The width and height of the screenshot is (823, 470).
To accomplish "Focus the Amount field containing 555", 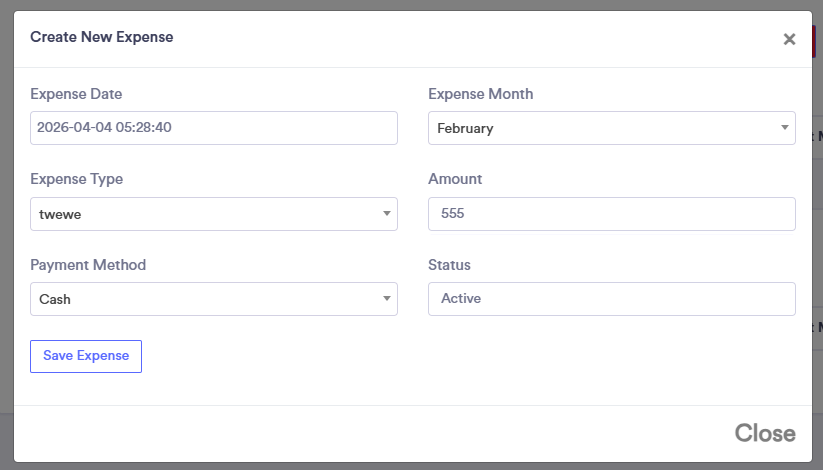I will tap(611, 214).
